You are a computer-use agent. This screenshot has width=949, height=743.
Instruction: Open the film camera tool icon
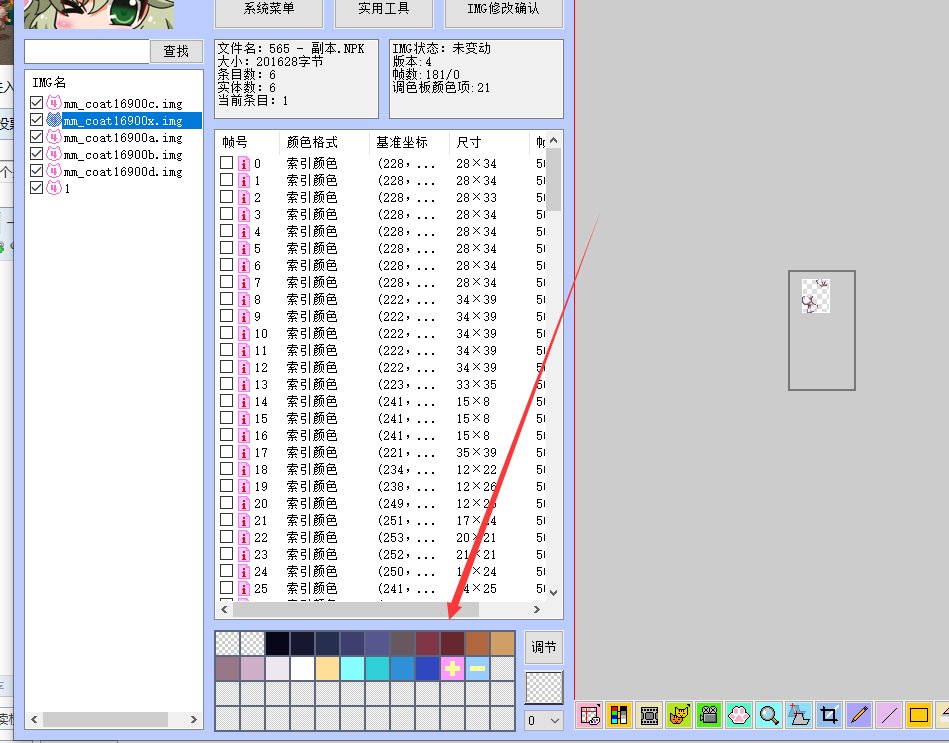coord(709,715)
